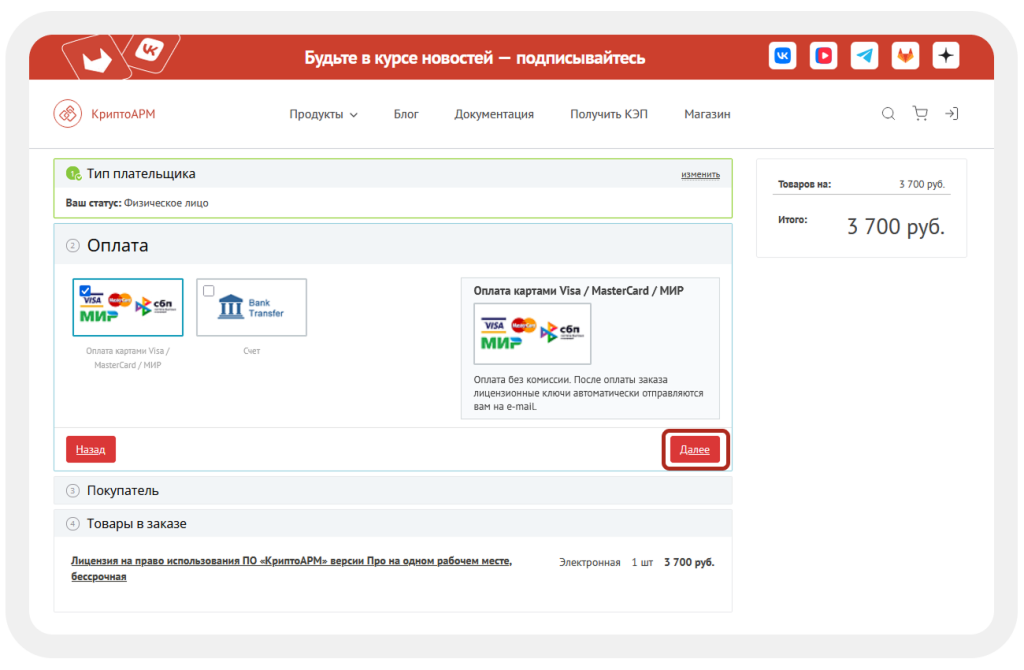This screenshot has width=1024, height=670.
Task: Open the VK social link icon
Action: (x=782, y=56)
